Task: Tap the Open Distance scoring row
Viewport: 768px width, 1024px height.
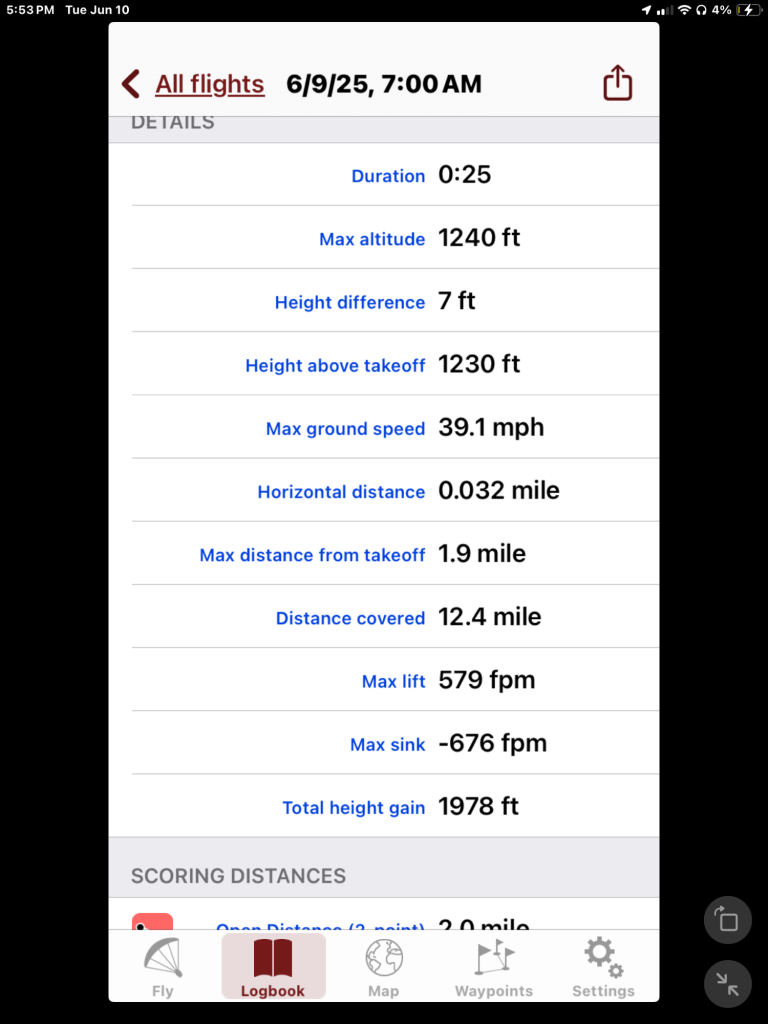Action: 384,922
